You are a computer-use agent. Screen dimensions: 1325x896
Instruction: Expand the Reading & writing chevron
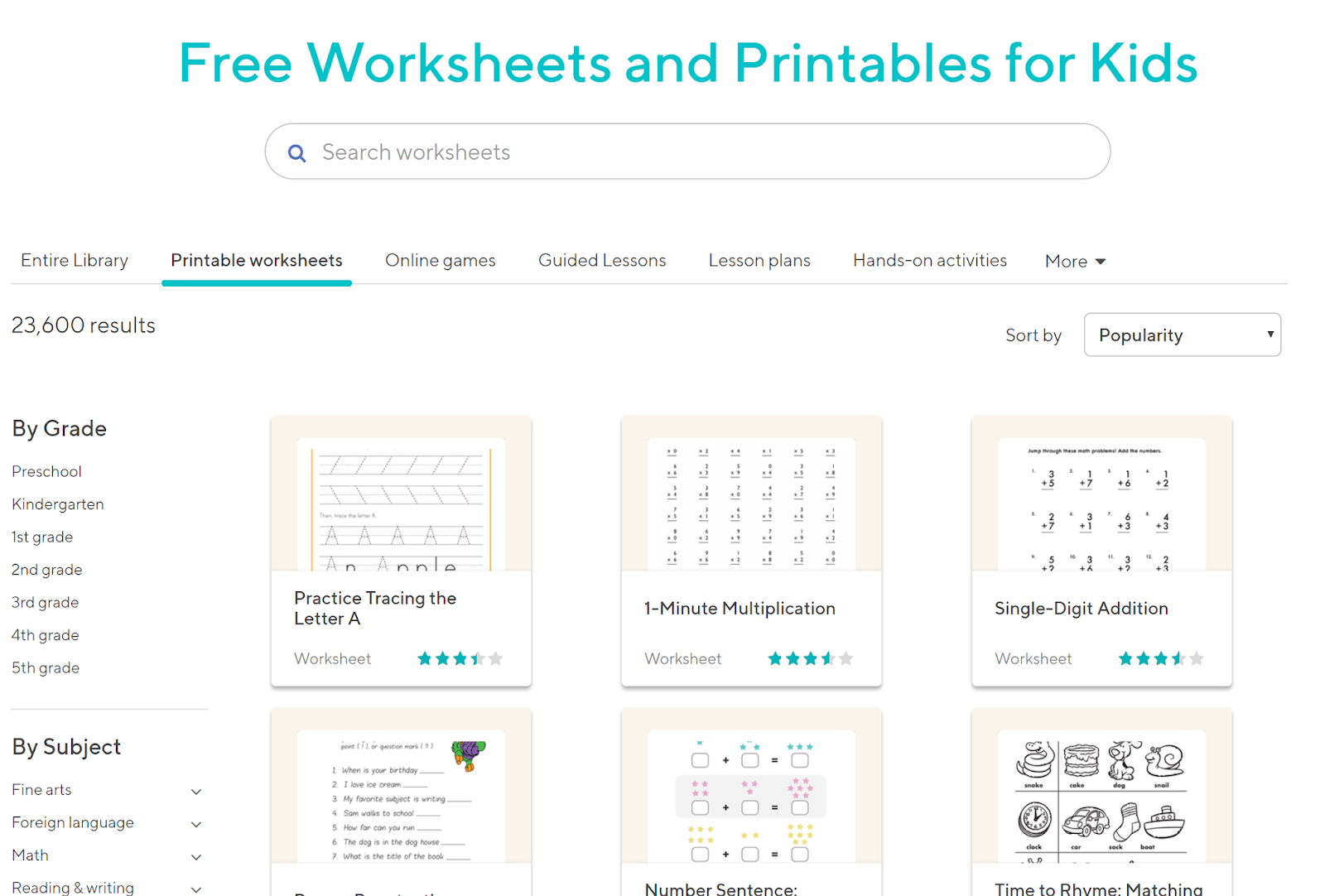point(196,889)
